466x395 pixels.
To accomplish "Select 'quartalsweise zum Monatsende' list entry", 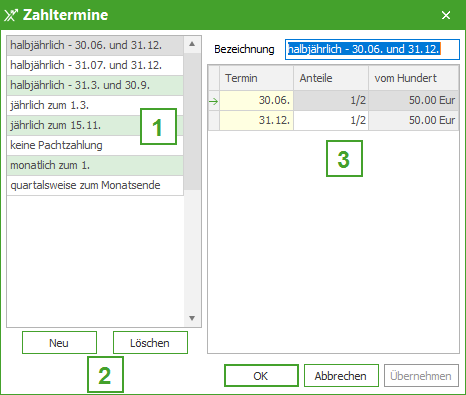I will (95, 185).
